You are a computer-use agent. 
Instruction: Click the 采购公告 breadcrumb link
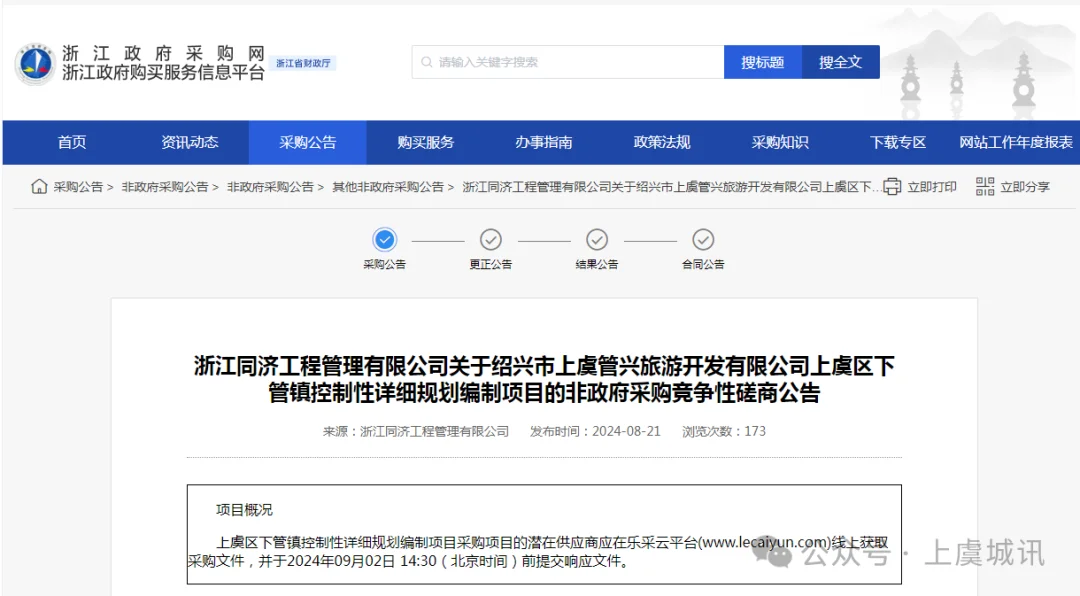click(x=78, y=187)
